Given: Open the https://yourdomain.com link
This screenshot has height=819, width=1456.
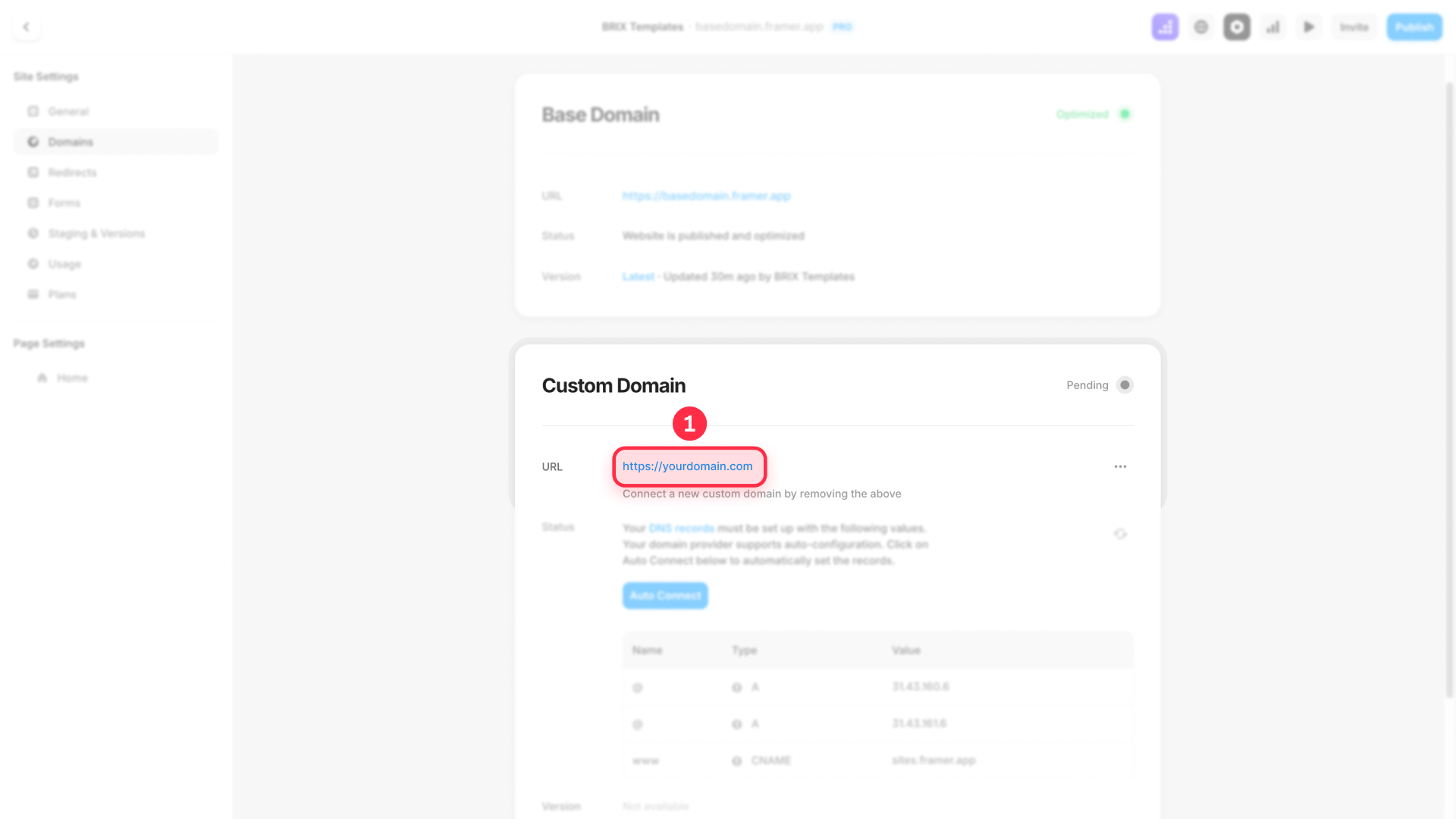Looking at the screenshot, I should (688, 466).
